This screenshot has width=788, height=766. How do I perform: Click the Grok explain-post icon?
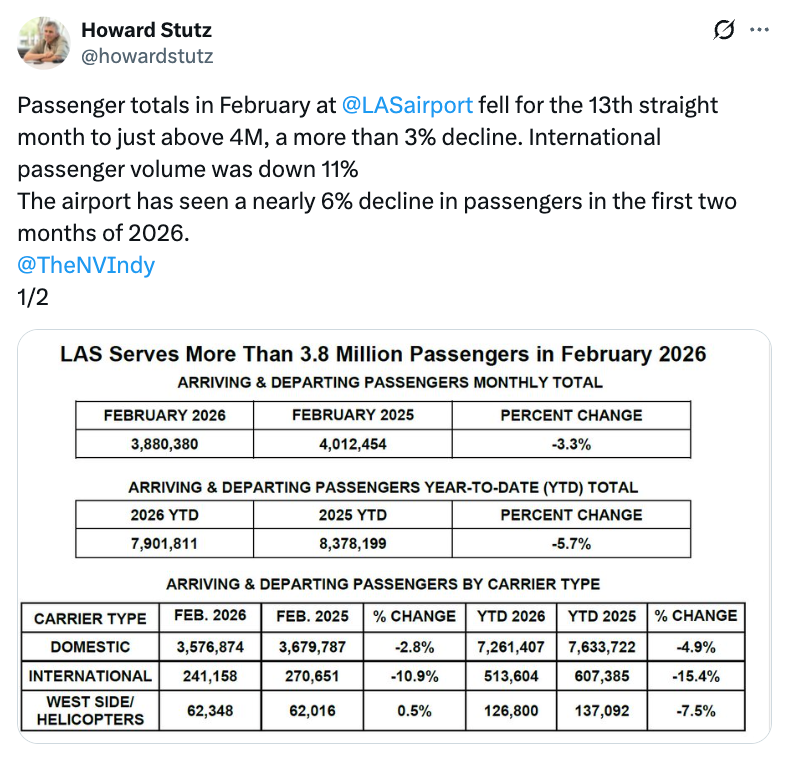tap(723, 31)
